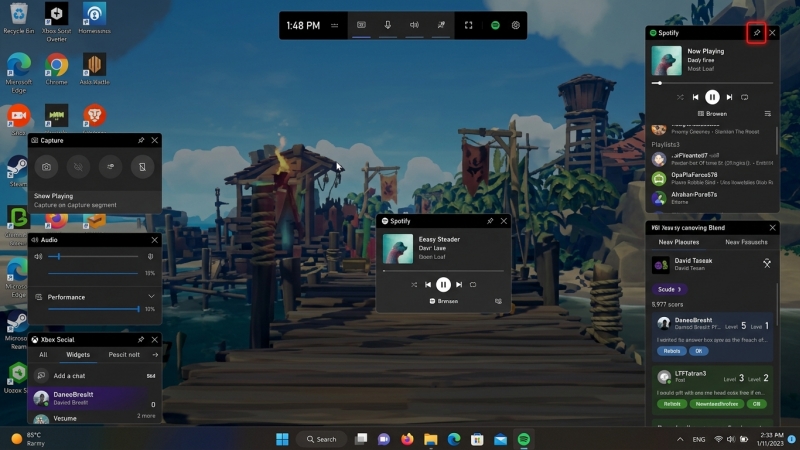
Task: Pause playback in top-right Spotify widget
Action: pyautogui.click(x=712, y=97)
